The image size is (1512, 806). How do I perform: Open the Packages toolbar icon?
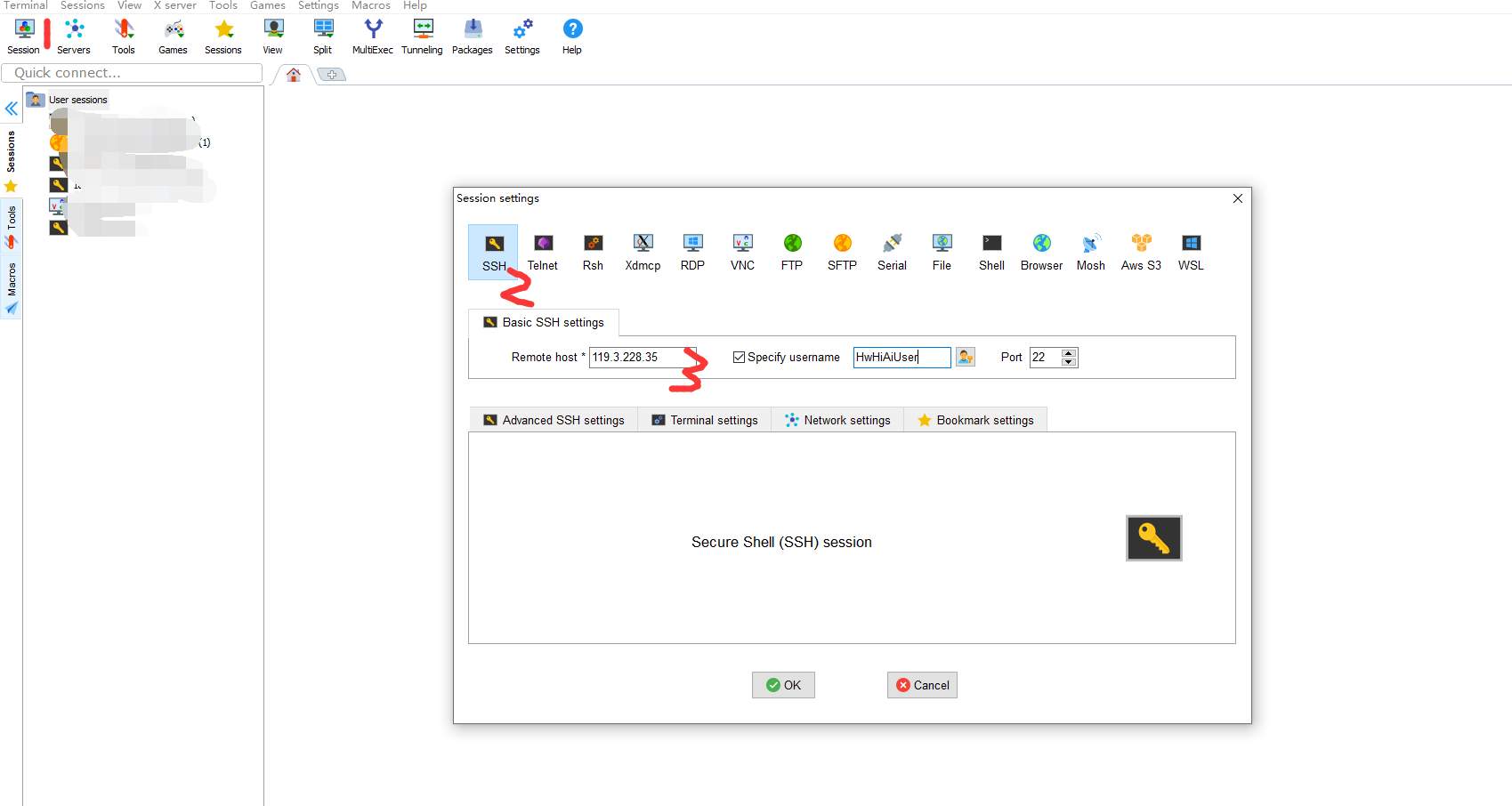tap(473, 36)
